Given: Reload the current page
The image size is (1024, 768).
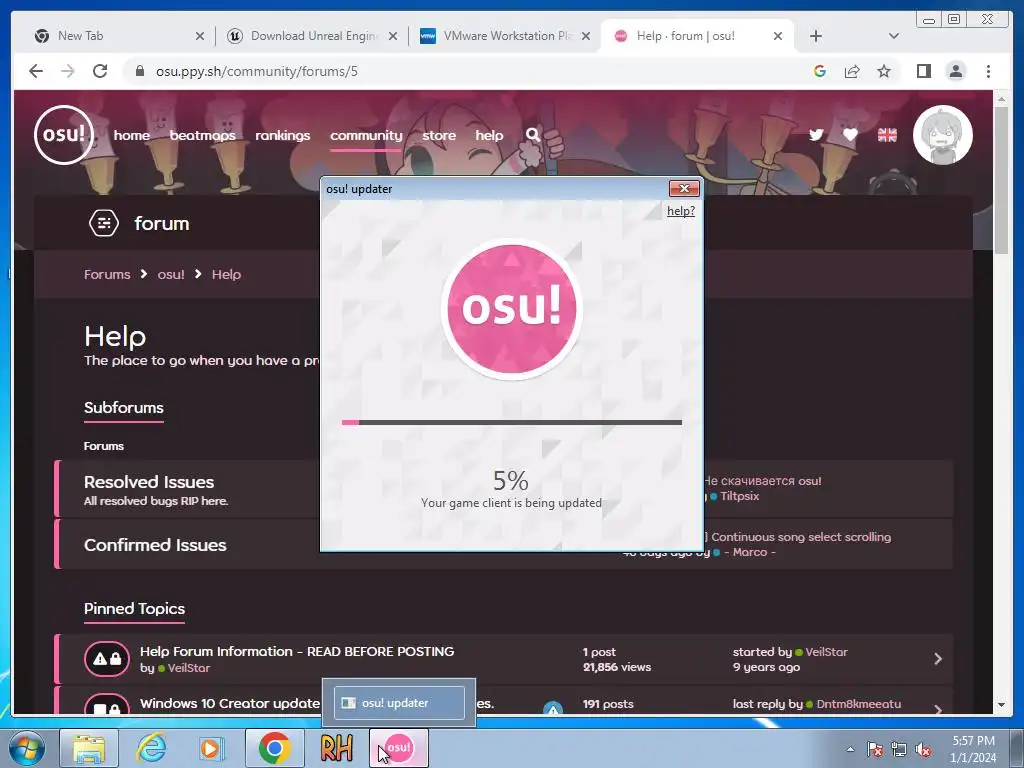Looking at the screenshot, I should point(100,71).
